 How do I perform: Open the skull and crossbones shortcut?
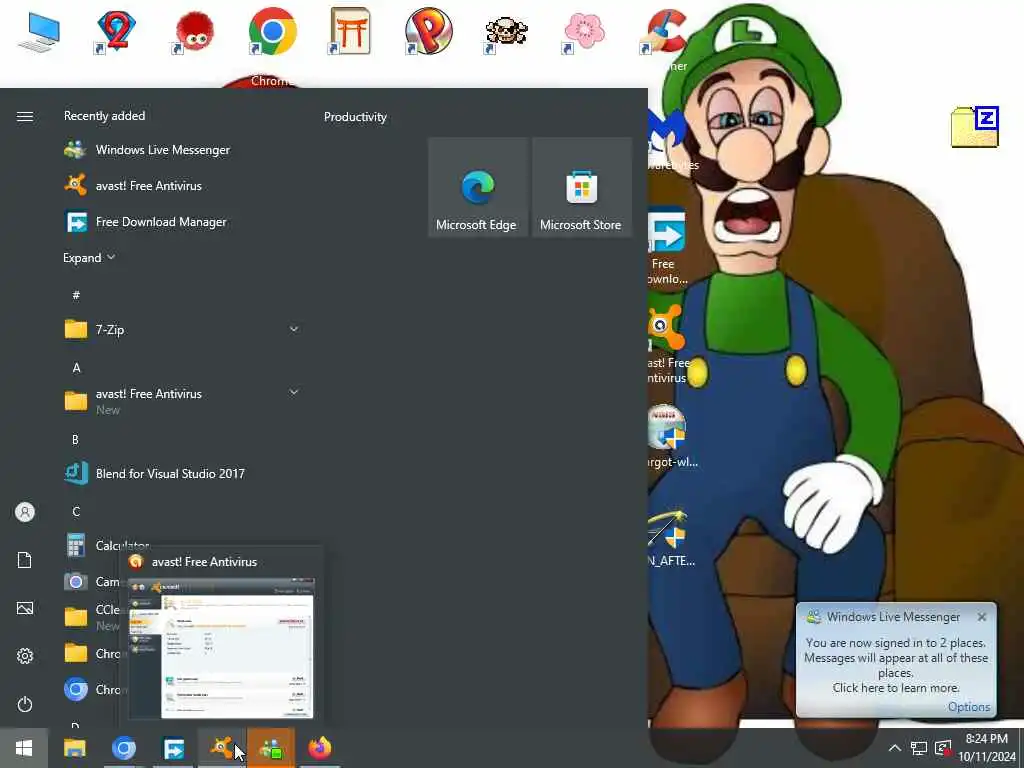coord(506,32)
